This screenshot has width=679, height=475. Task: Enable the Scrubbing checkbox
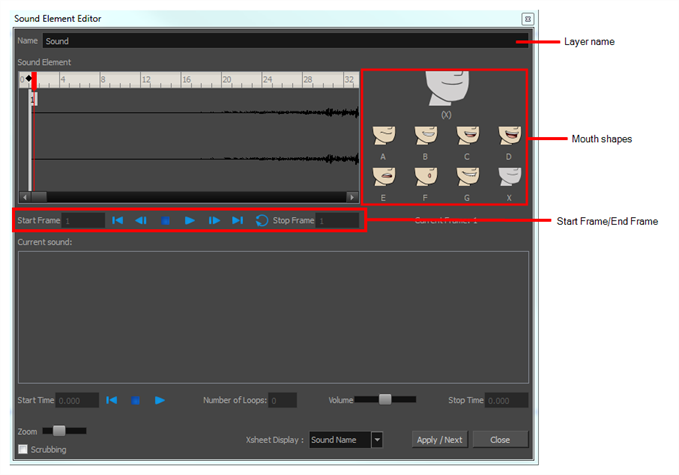pyautogui.click(x=23, y=449)
